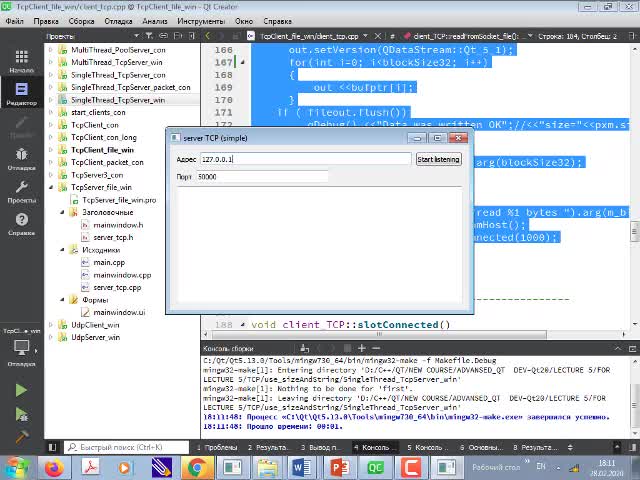Open the kit selector monitor icon
This screenshot has height=480, width=640.
pos(22,348)
